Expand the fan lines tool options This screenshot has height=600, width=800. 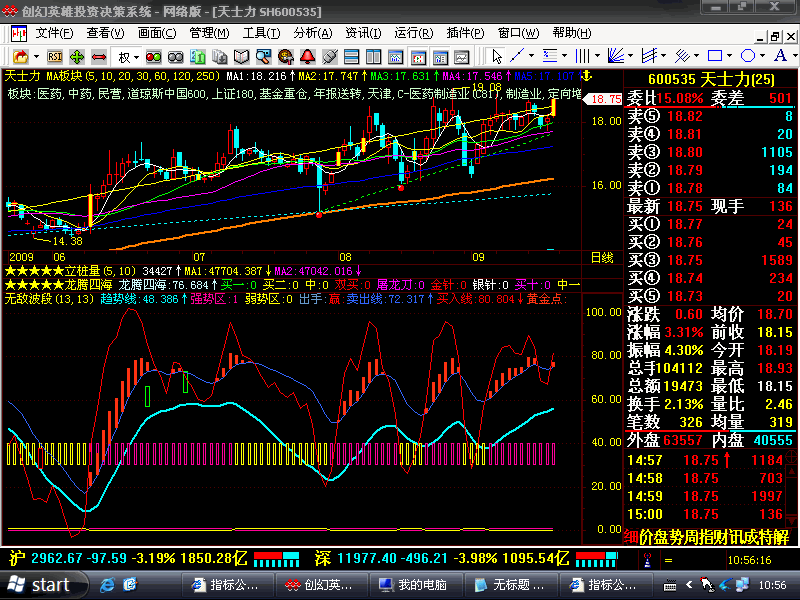[x=631, y=56]
